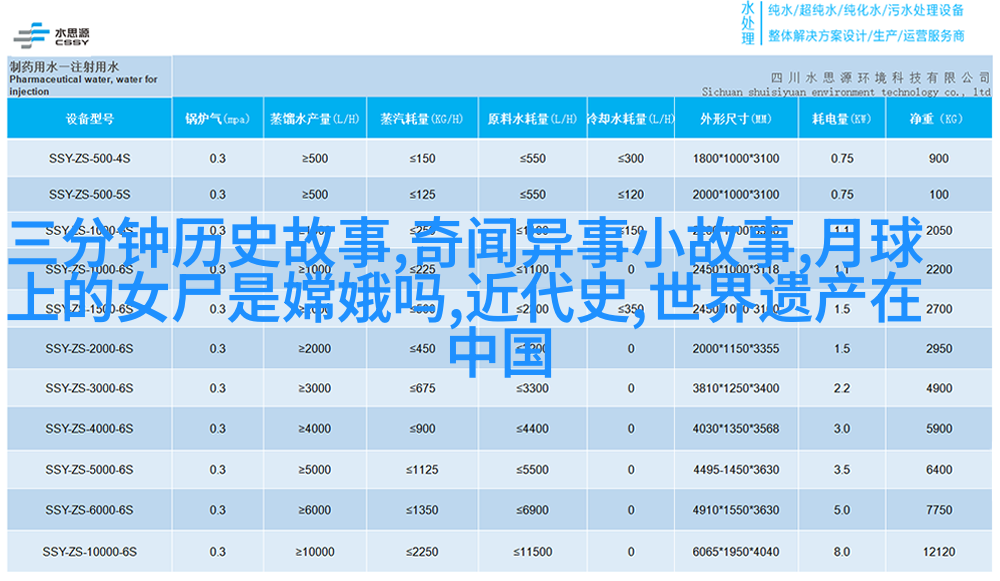Click the SSY-500-5S model cell
Image resolution: width=1000 pixels, height=581 pixels.
click(89, 194)
